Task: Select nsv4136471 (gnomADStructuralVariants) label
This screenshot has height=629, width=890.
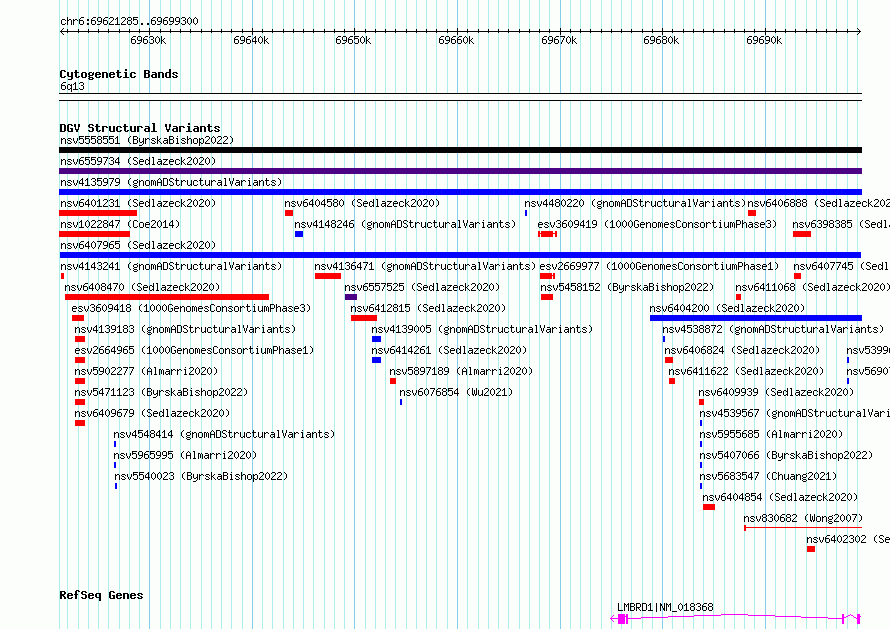Action: click(x=425, y=266)
